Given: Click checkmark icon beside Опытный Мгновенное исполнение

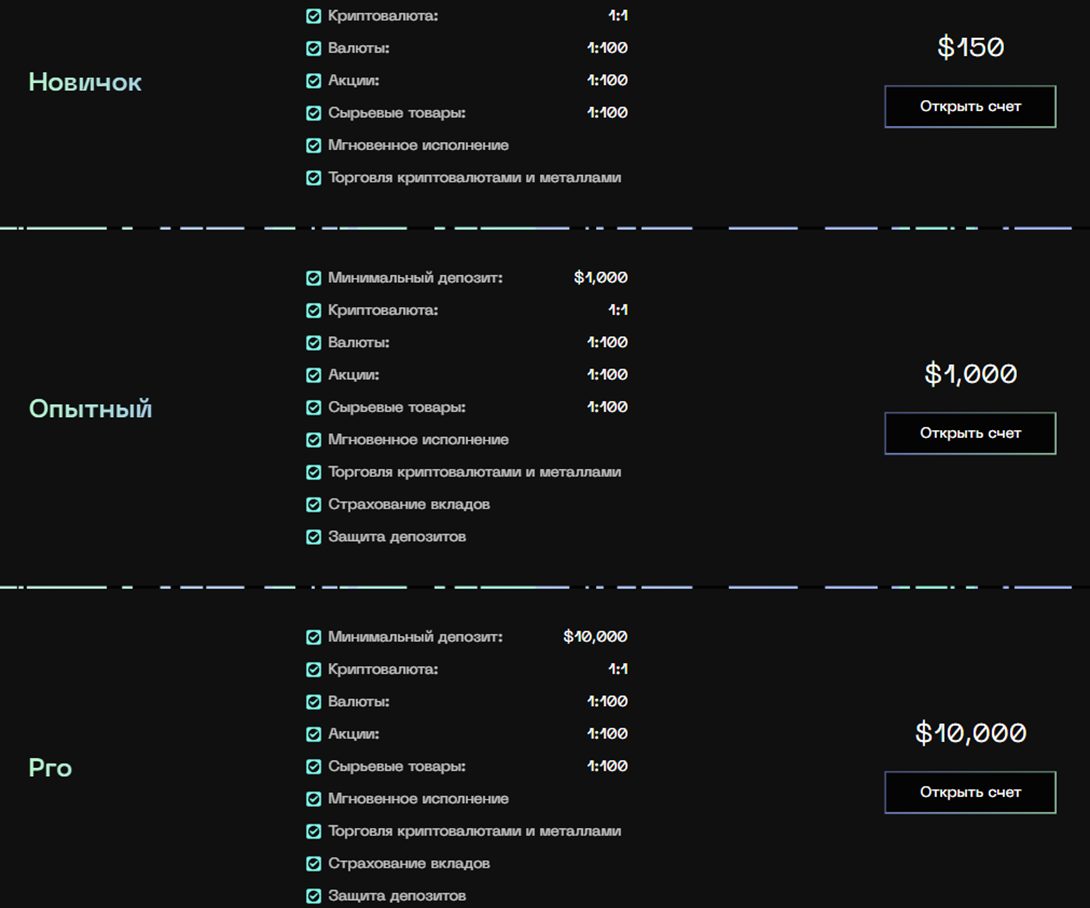Looking at the screenshot, I should click(314, 440).
